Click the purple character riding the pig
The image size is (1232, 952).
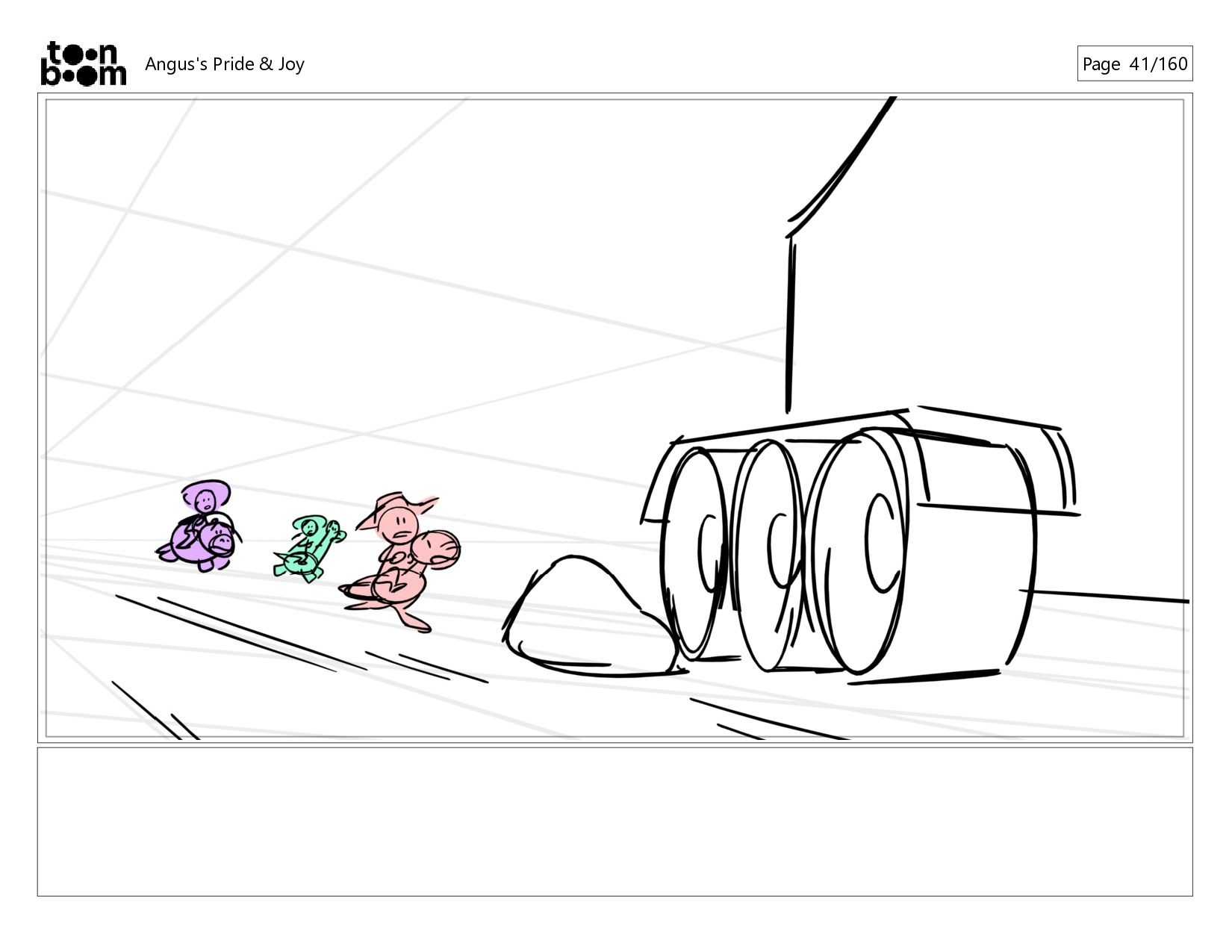[x=199, y=526]
